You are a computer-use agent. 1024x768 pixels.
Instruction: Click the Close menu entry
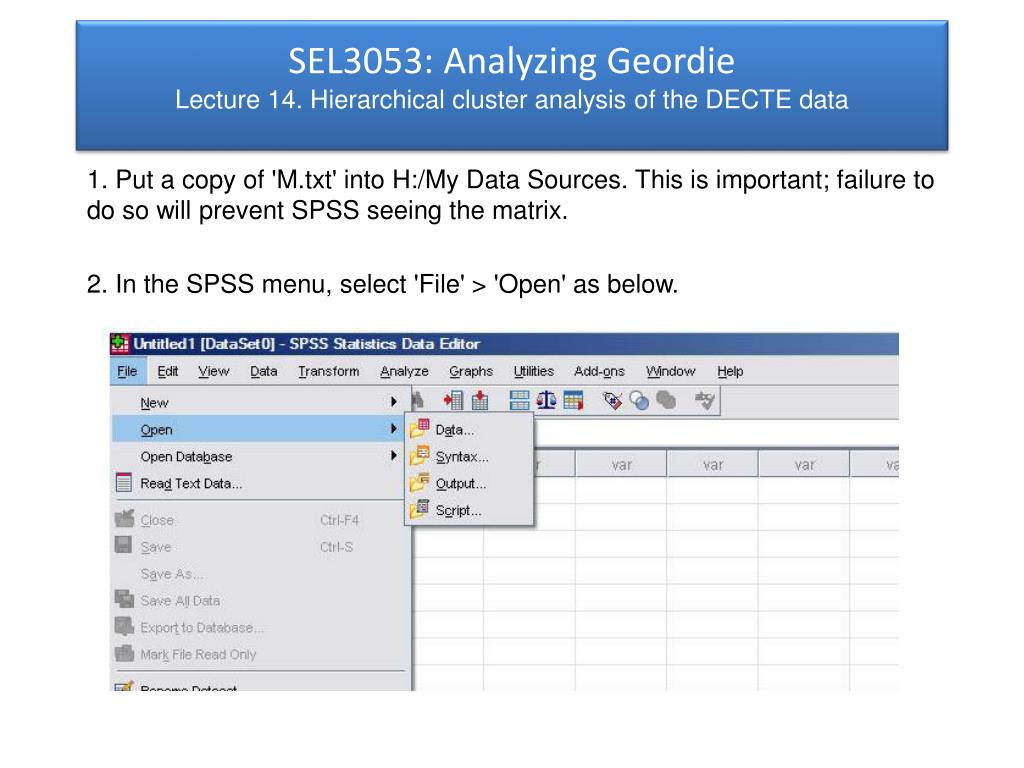(262, 520)
